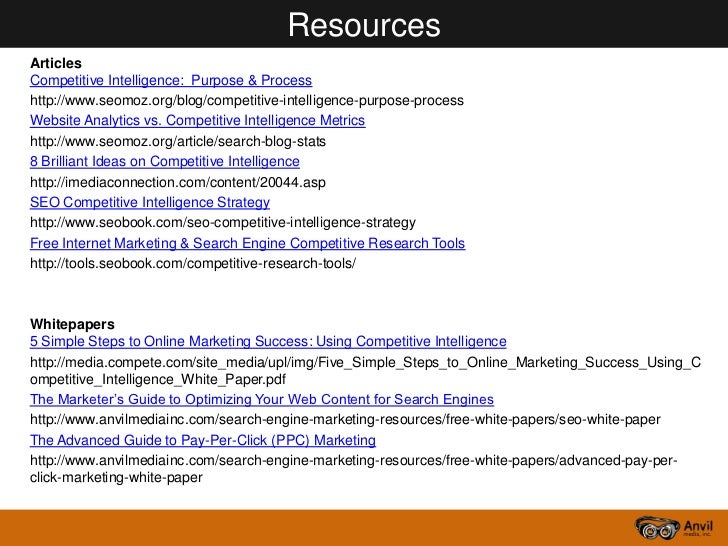Click the Whitepapers section heading

[x=72, y=324]
